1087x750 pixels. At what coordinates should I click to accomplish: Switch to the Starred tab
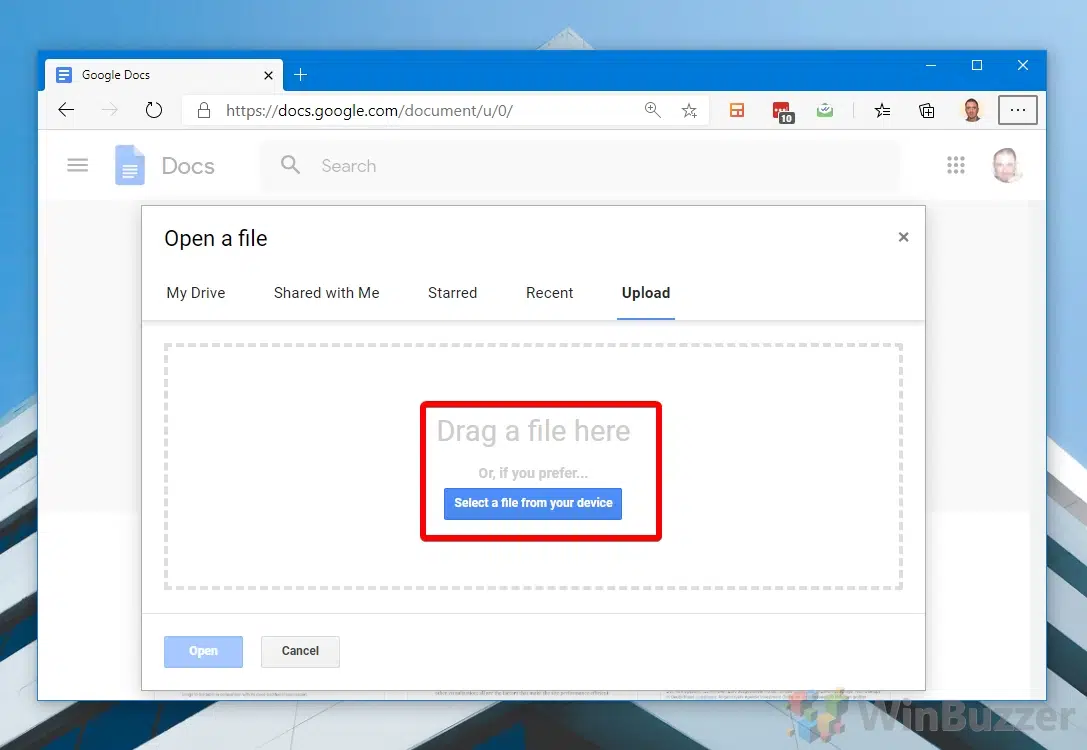(453, 293)
